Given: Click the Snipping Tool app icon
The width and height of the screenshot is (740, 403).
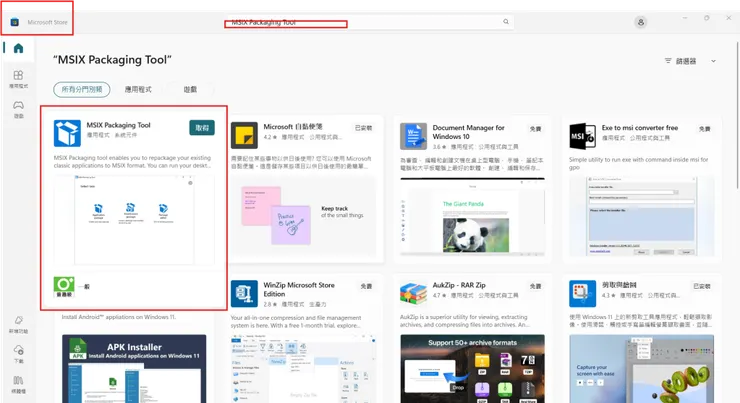Looking at the screenshot, I should tap(582, 294).
